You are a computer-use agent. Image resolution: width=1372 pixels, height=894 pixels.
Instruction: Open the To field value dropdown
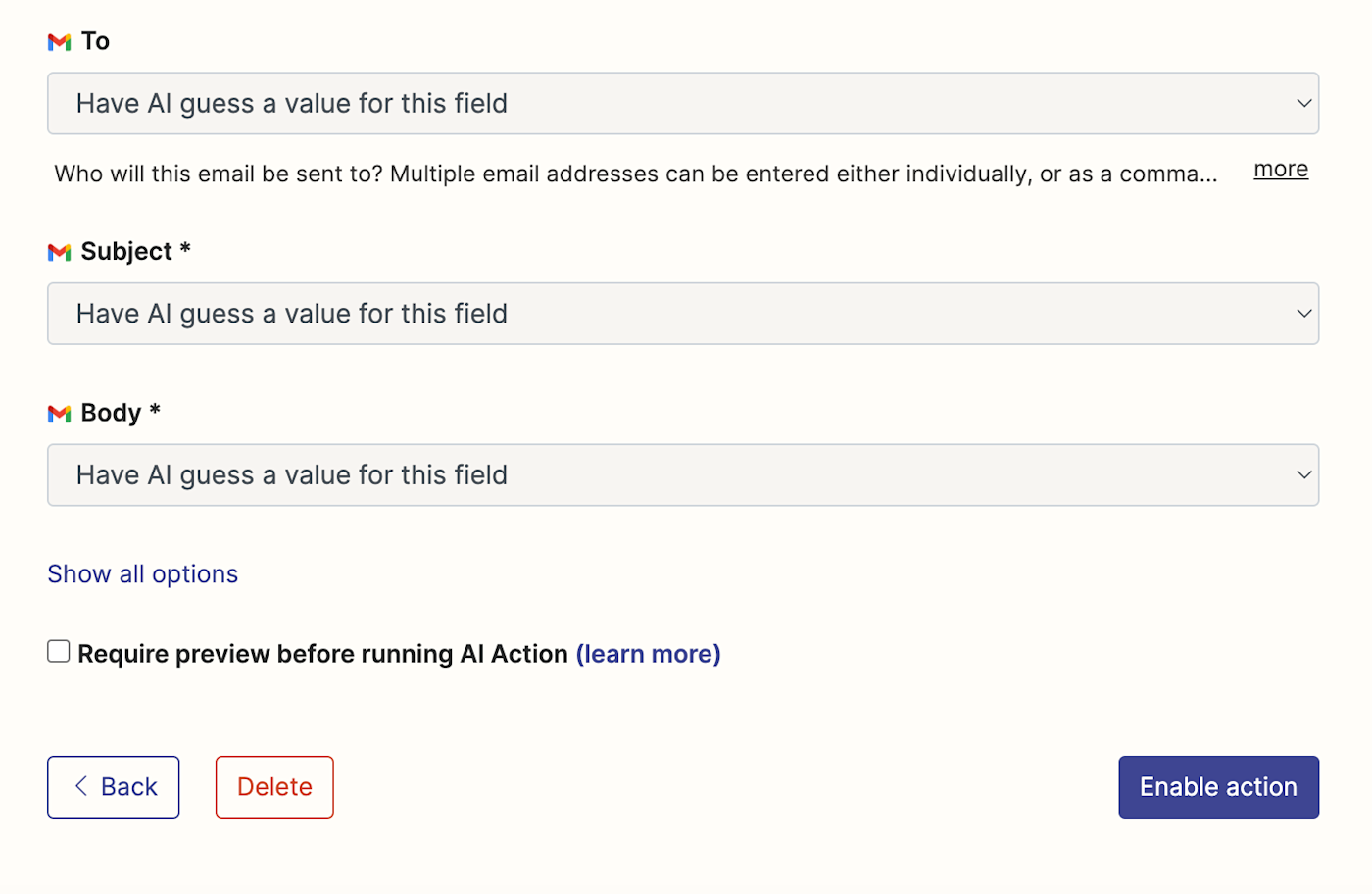pyautogui.click(x=682, y=104)
